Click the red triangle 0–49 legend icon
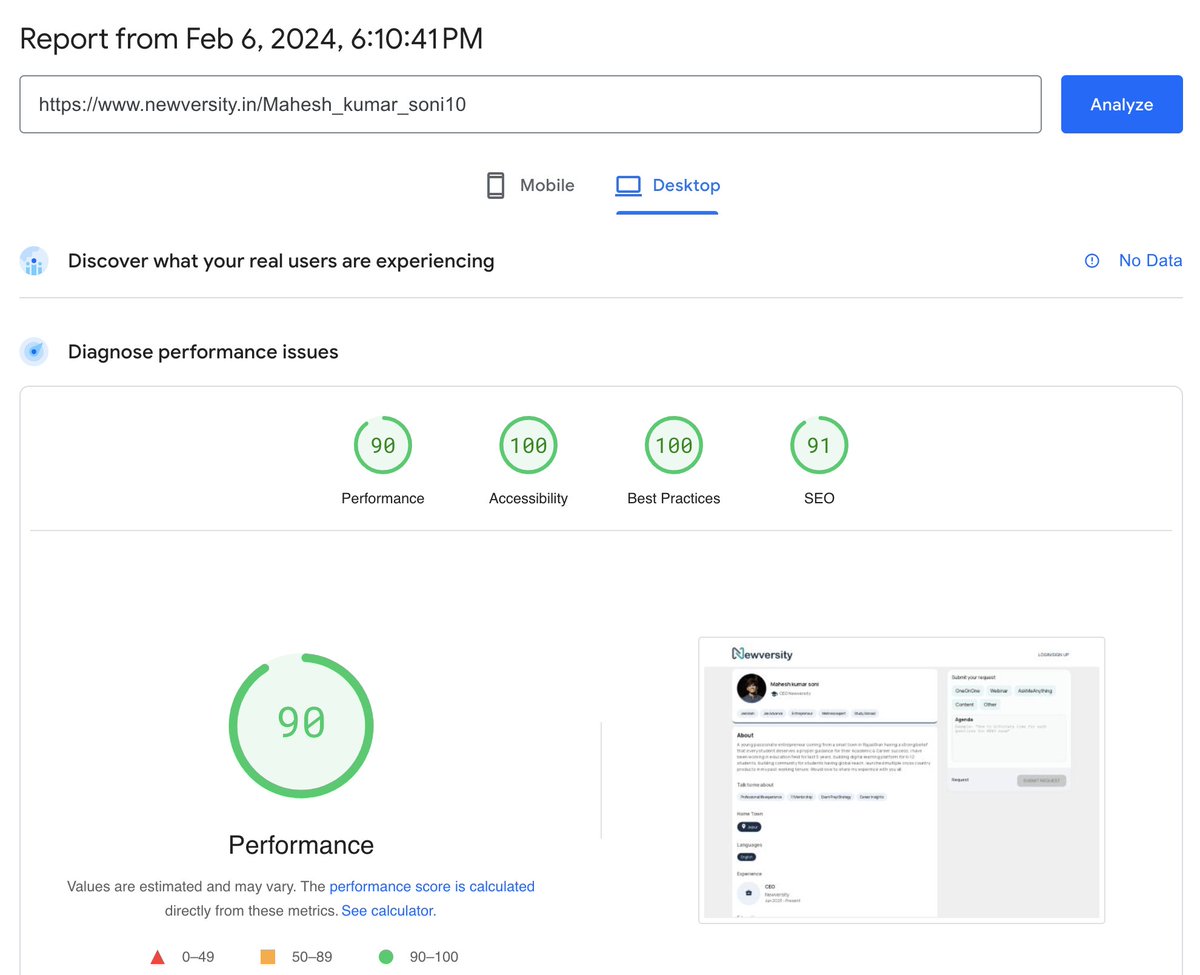This screenshot has width=1200, height=975. coord(157,957)
